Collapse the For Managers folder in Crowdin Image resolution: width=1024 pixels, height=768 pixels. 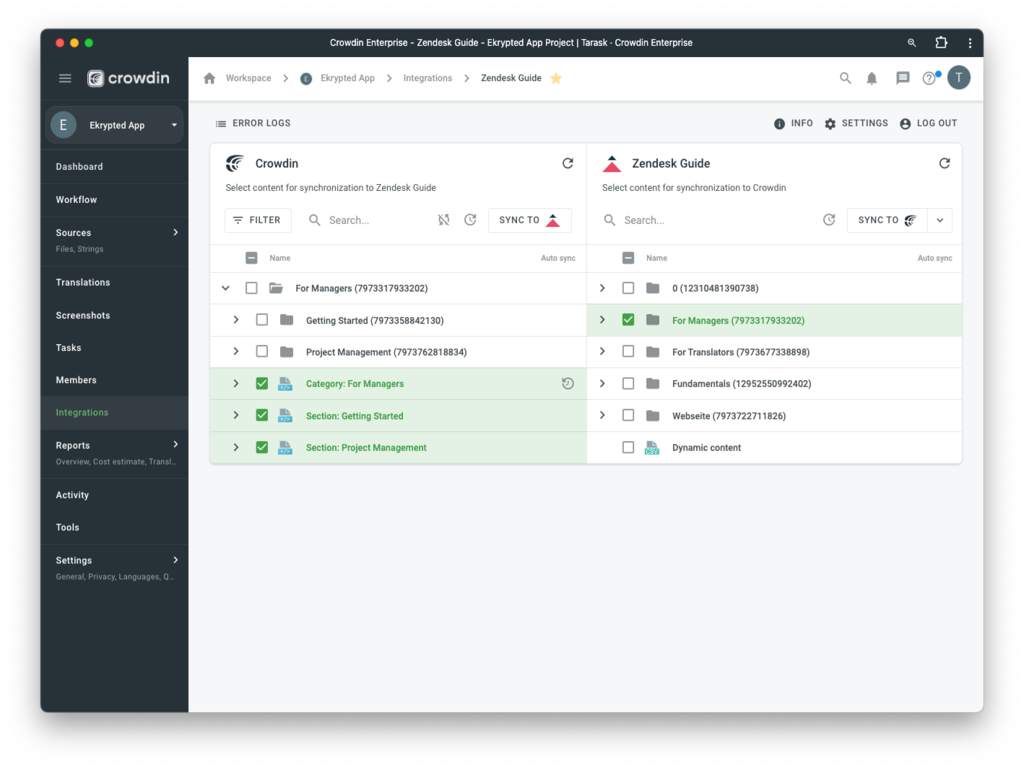[226, 288]
